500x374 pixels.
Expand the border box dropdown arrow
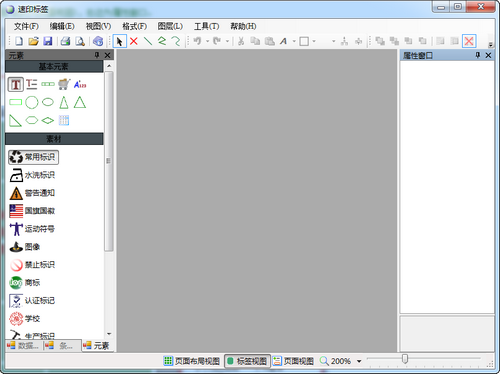[x=314, y=41]
